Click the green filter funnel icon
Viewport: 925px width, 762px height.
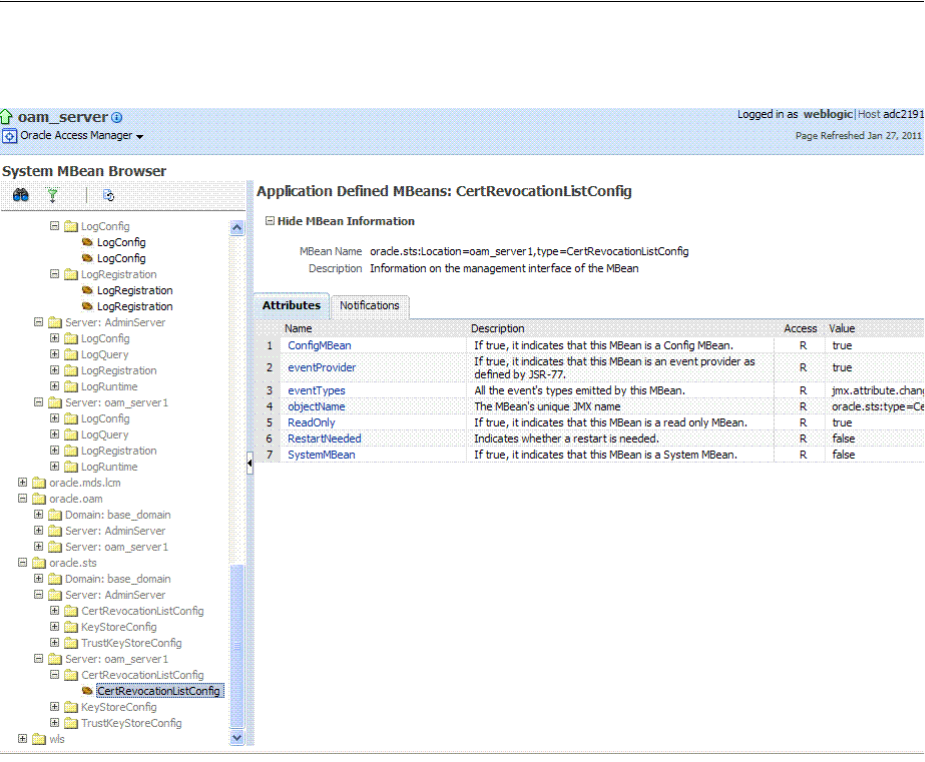coord(53,196)
